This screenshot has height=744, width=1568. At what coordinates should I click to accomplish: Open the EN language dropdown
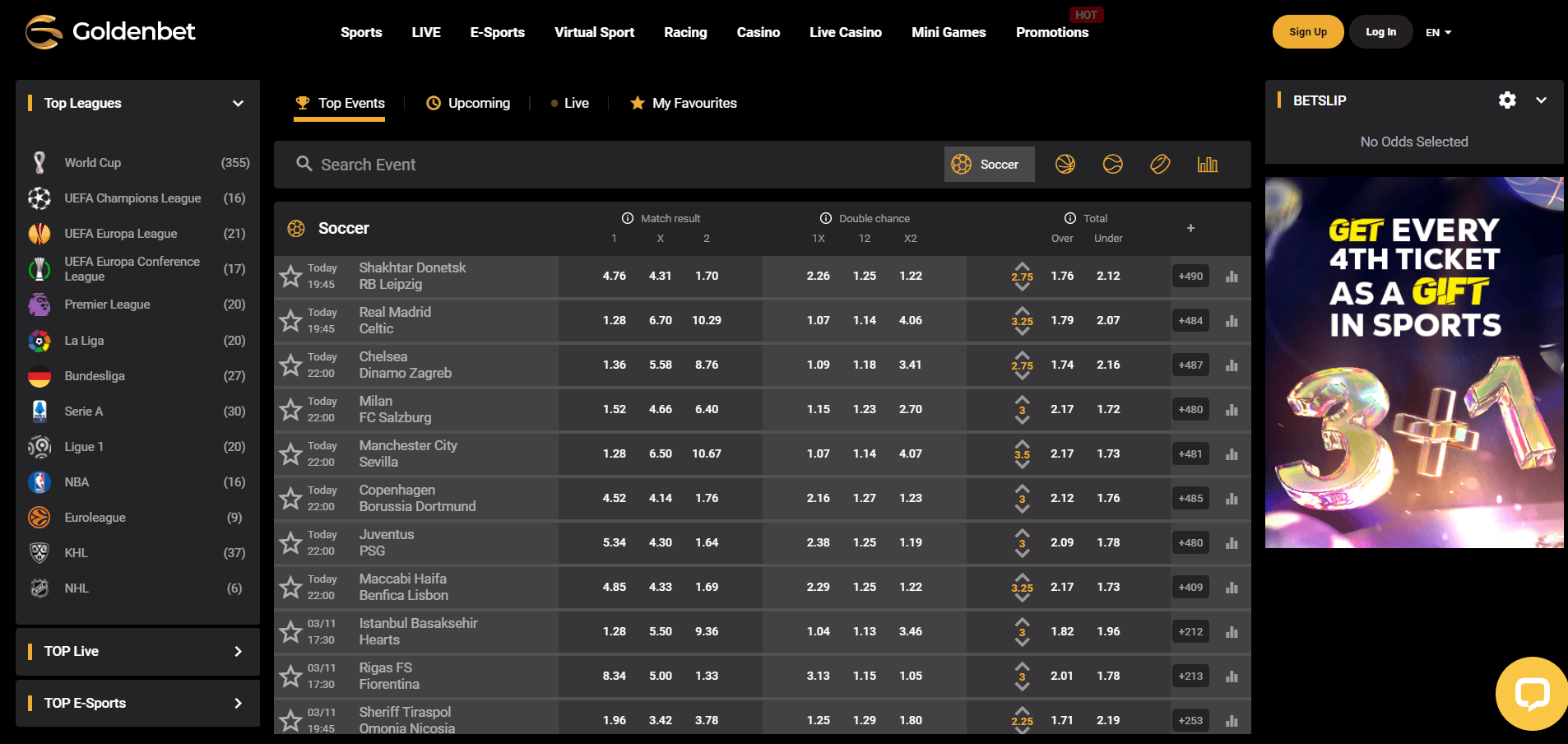point(1439,32)
